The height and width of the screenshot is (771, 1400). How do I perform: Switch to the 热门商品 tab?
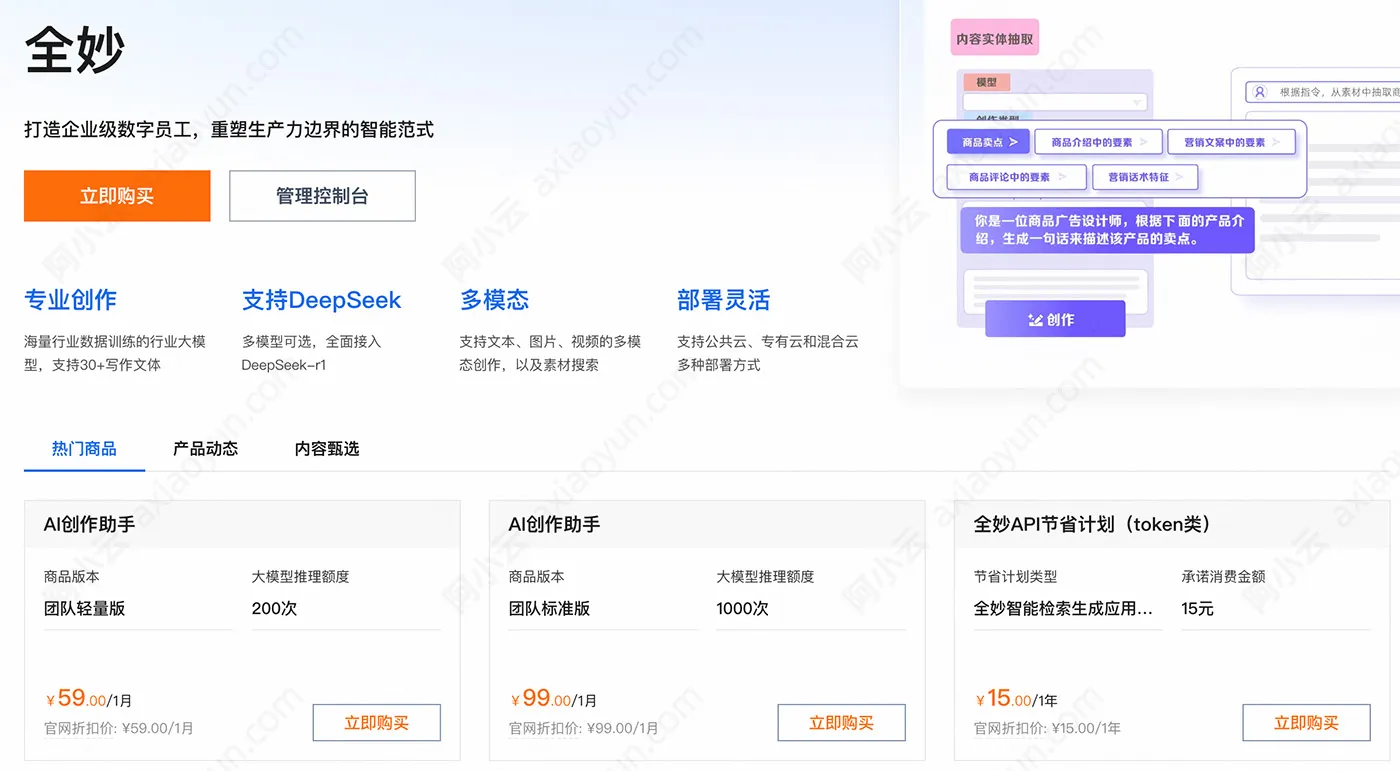point(84,448)
